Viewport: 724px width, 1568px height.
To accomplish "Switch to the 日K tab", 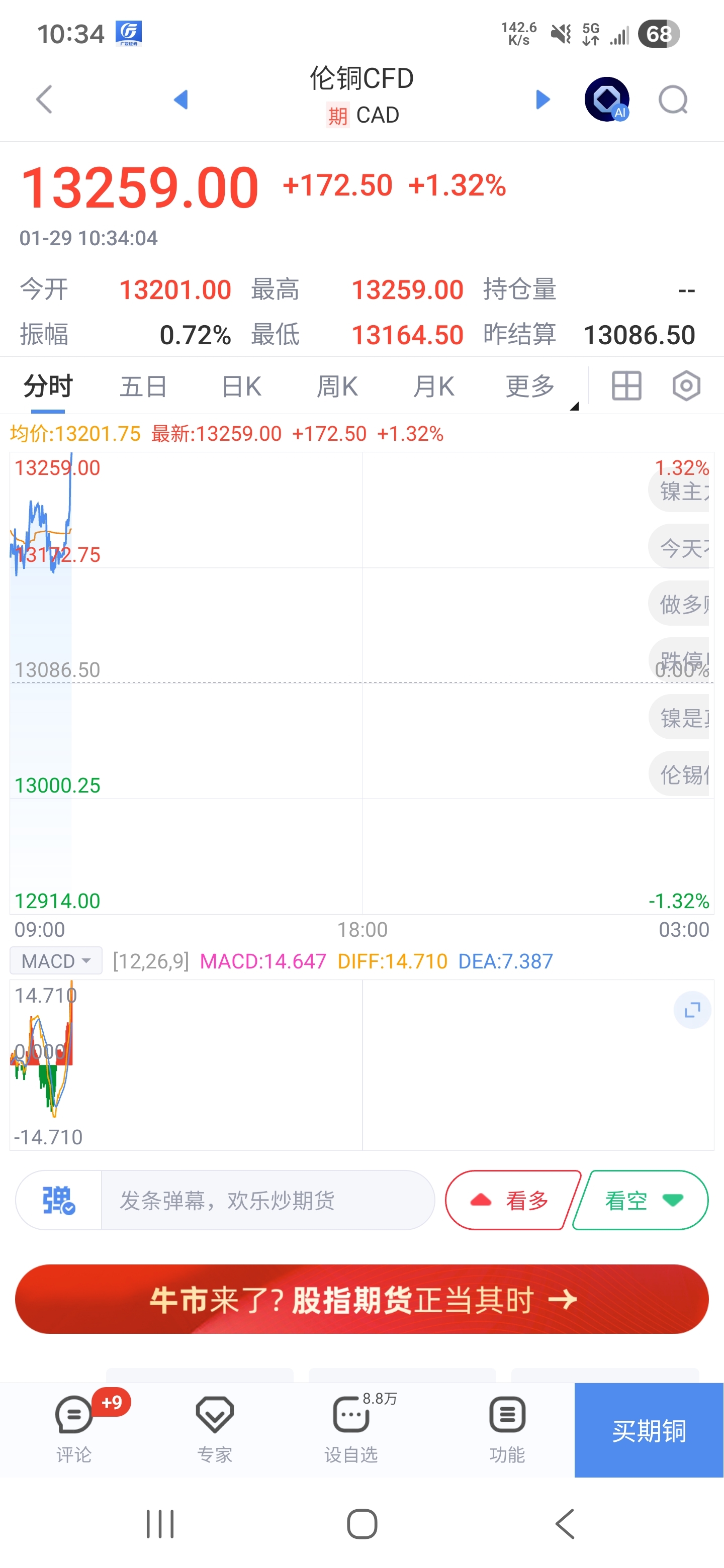I will [241, 386].
